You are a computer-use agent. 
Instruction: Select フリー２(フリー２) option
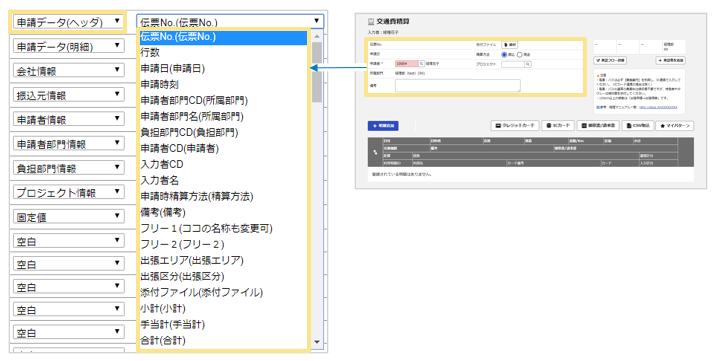tap(223, 244)
